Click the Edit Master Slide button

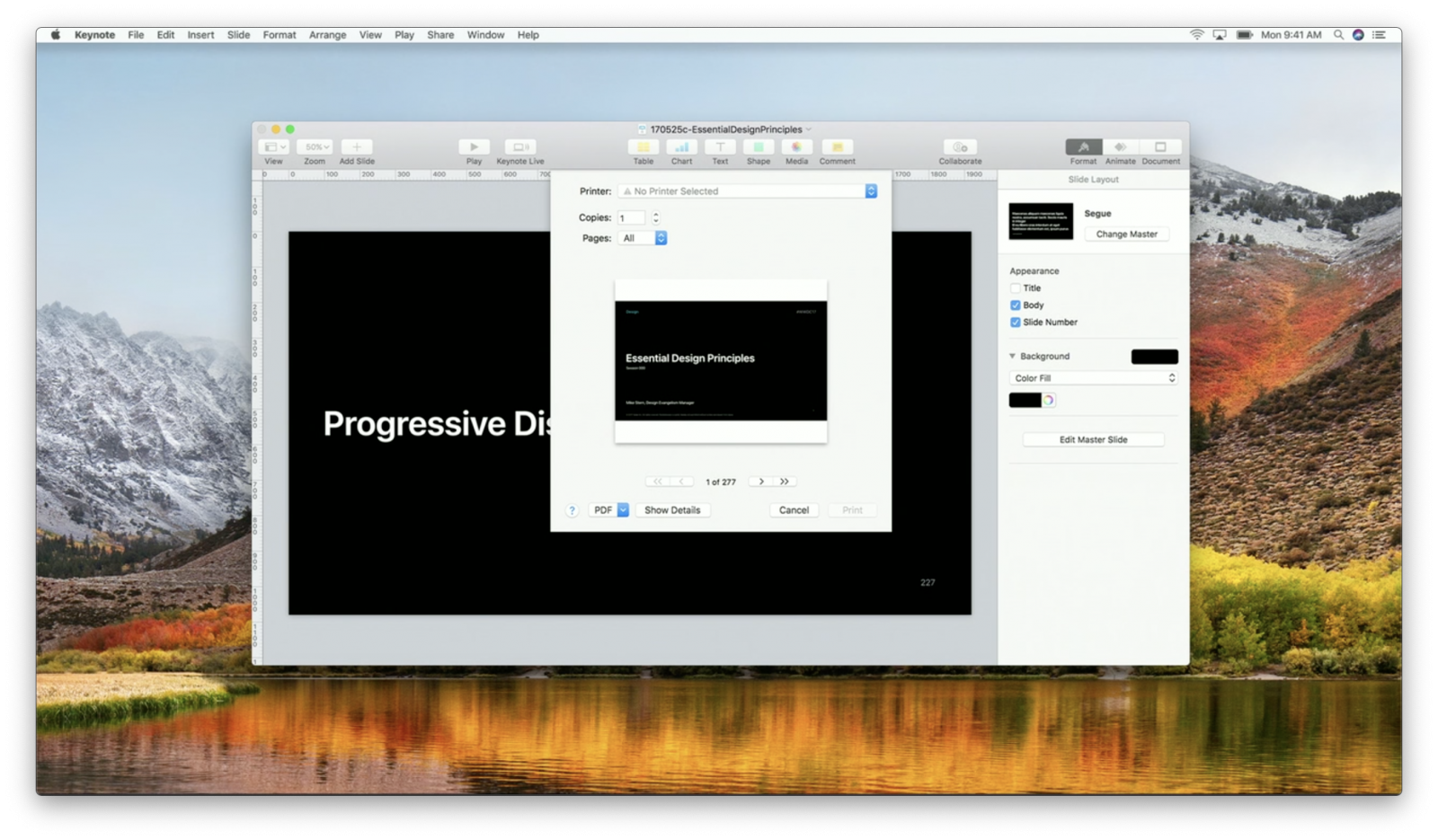pos(1093,440)
